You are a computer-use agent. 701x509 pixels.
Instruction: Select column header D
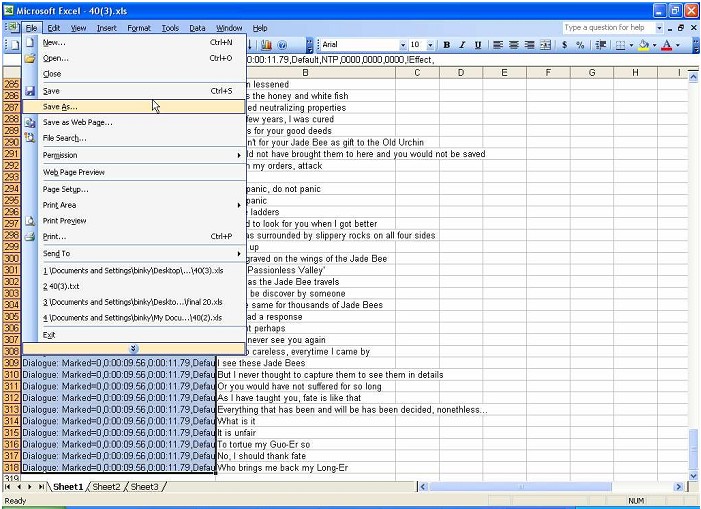pos(460,73)
